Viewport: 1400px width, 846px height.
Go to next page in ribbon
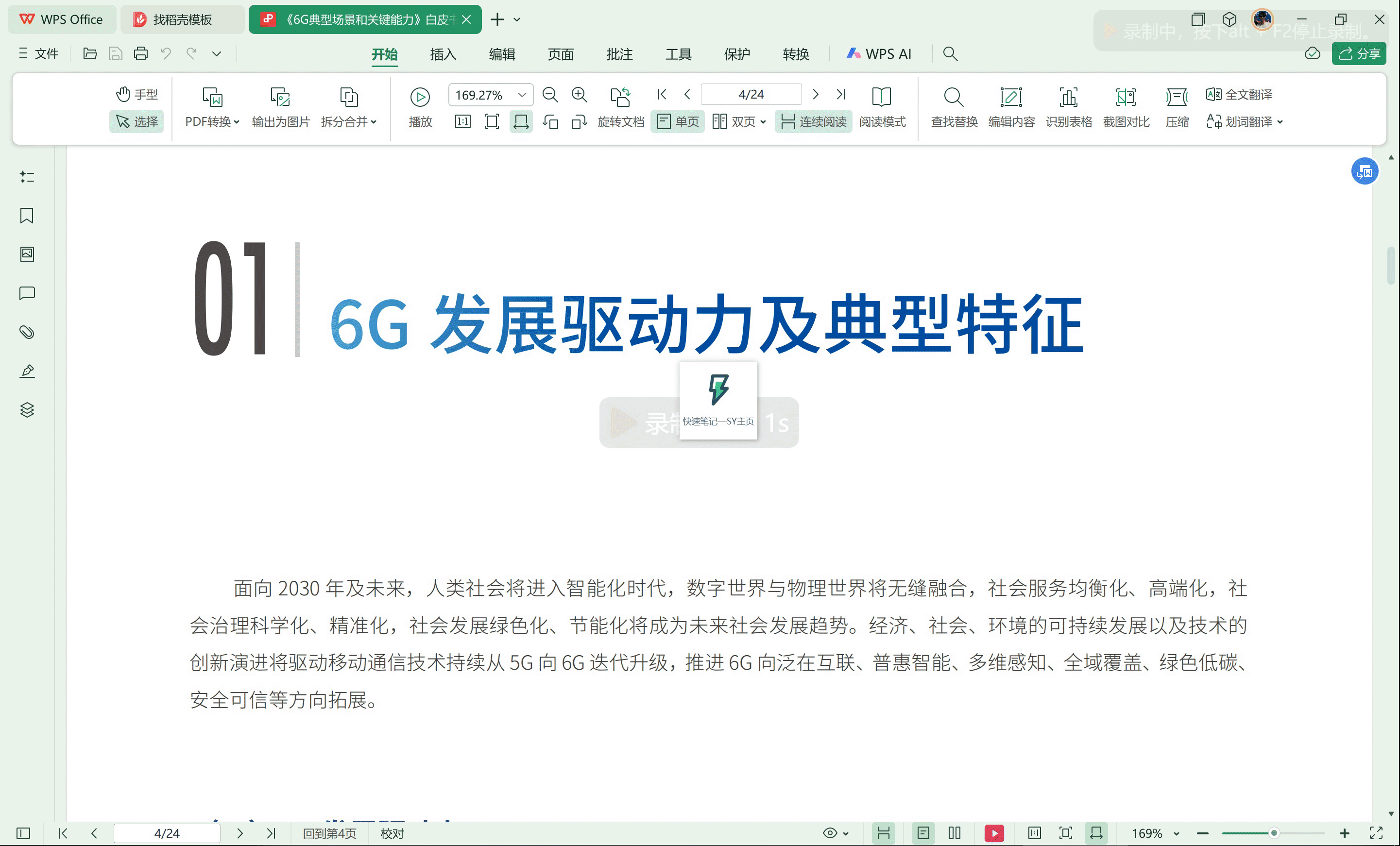point(815,94)
